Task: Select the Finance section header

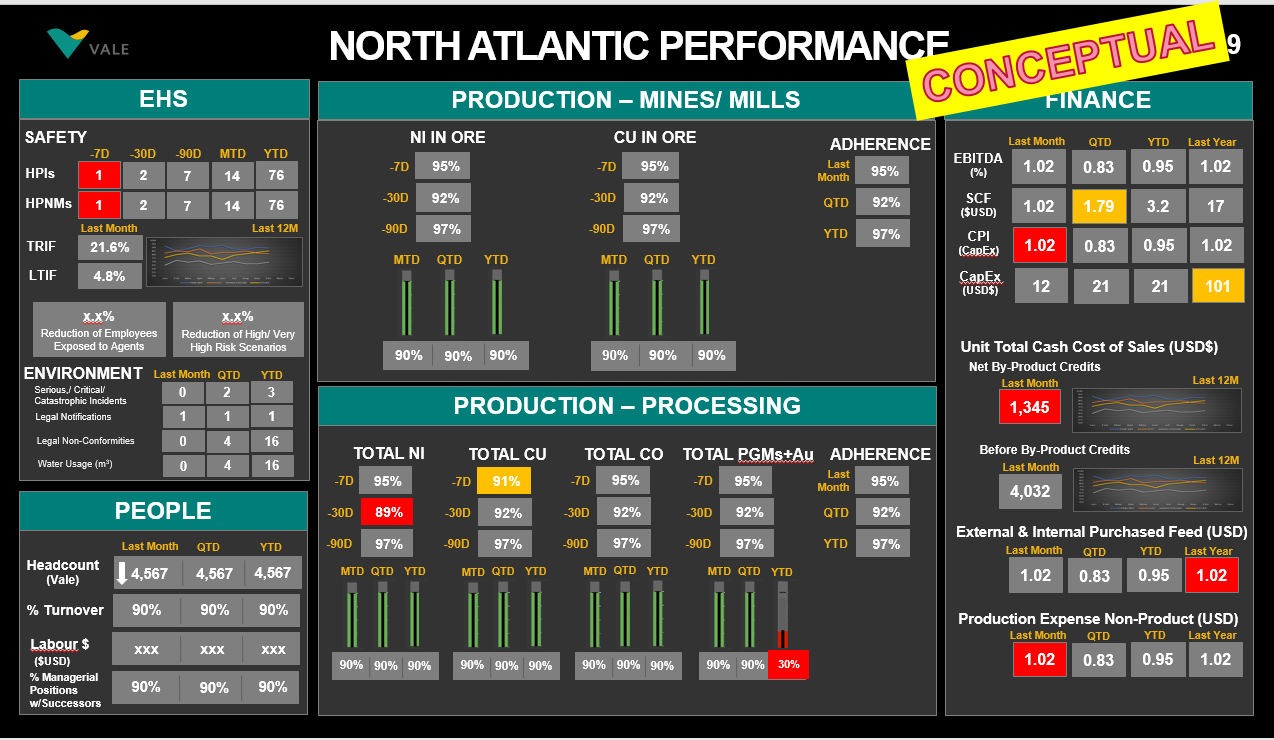Action: (x=1098, y=100)
